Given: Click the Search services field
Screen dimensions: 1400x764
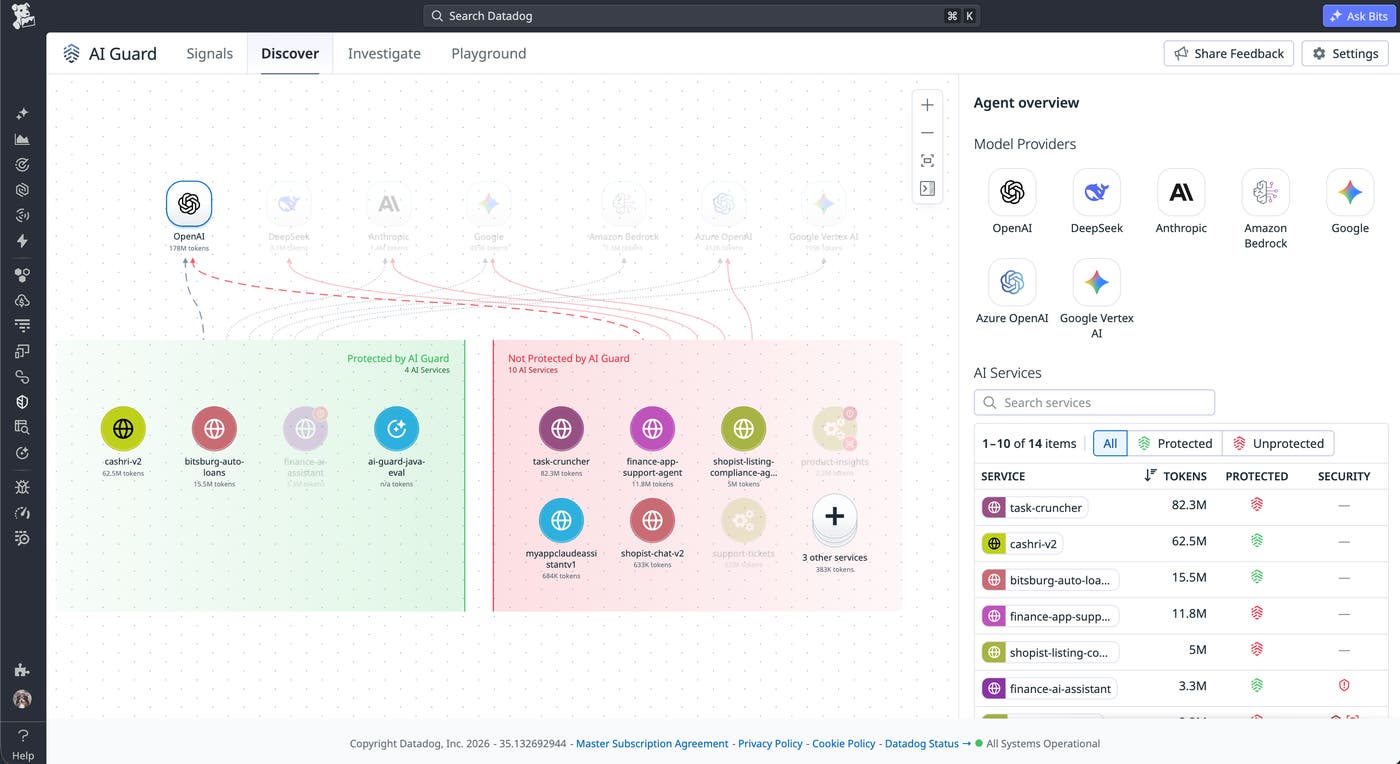Looking at the screenshot, I should pos(1094,402).
